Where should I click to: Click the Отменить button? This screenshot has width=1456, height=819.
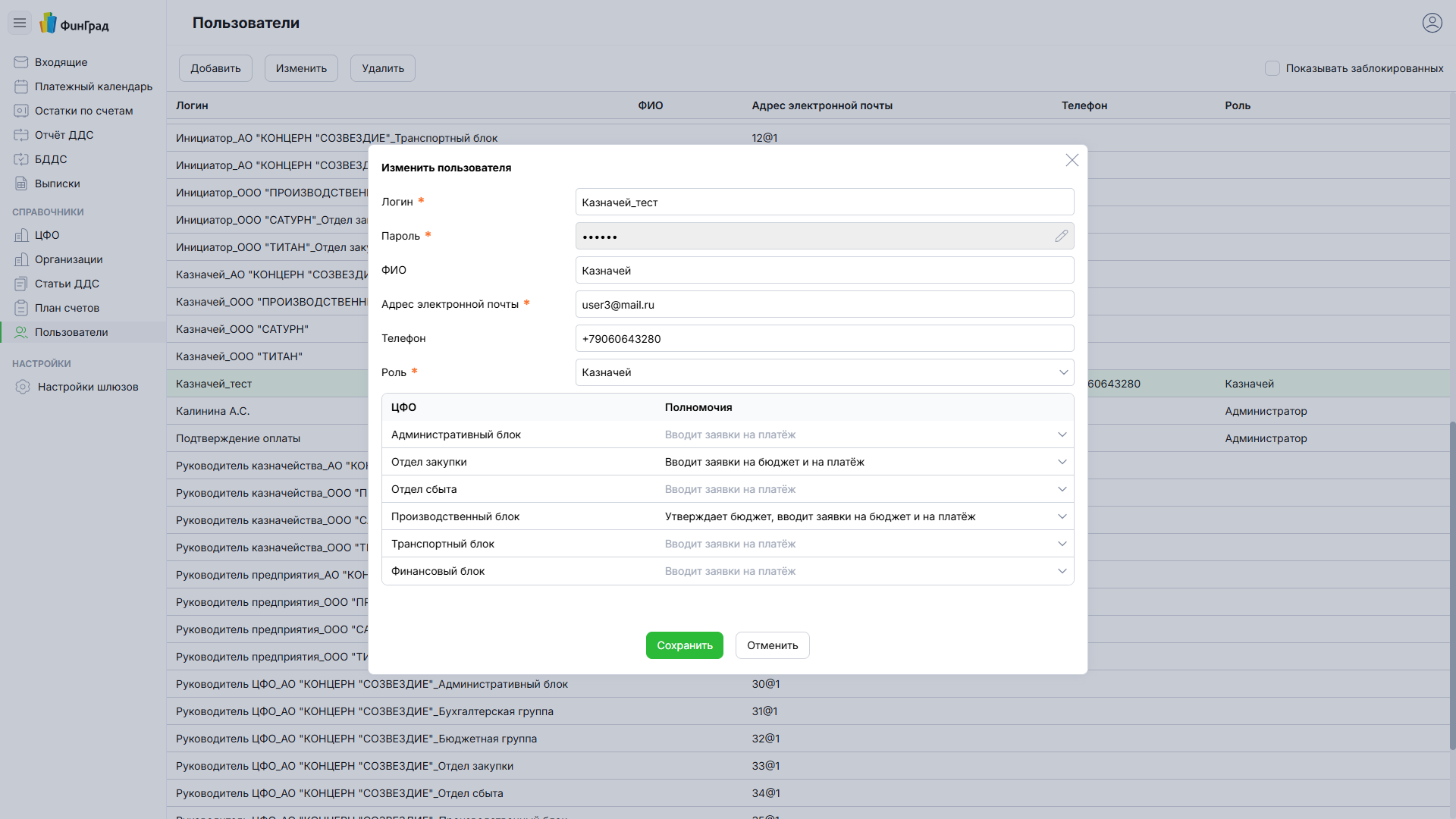tap(772, 645)
